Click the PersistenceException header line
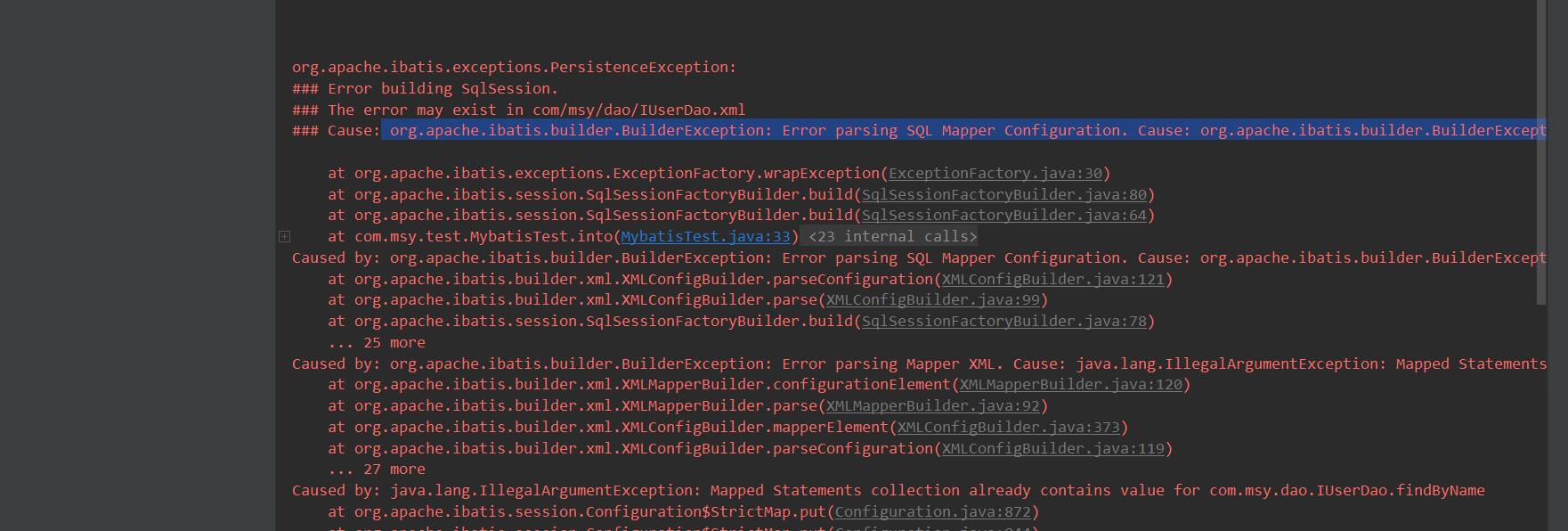 click(514, 67)
